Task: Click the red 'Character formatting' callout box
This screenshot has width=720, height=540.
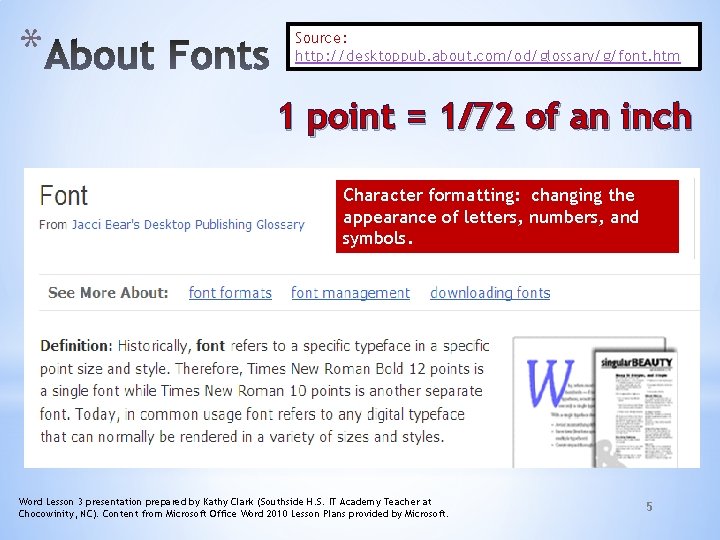Action: point(507,216)
